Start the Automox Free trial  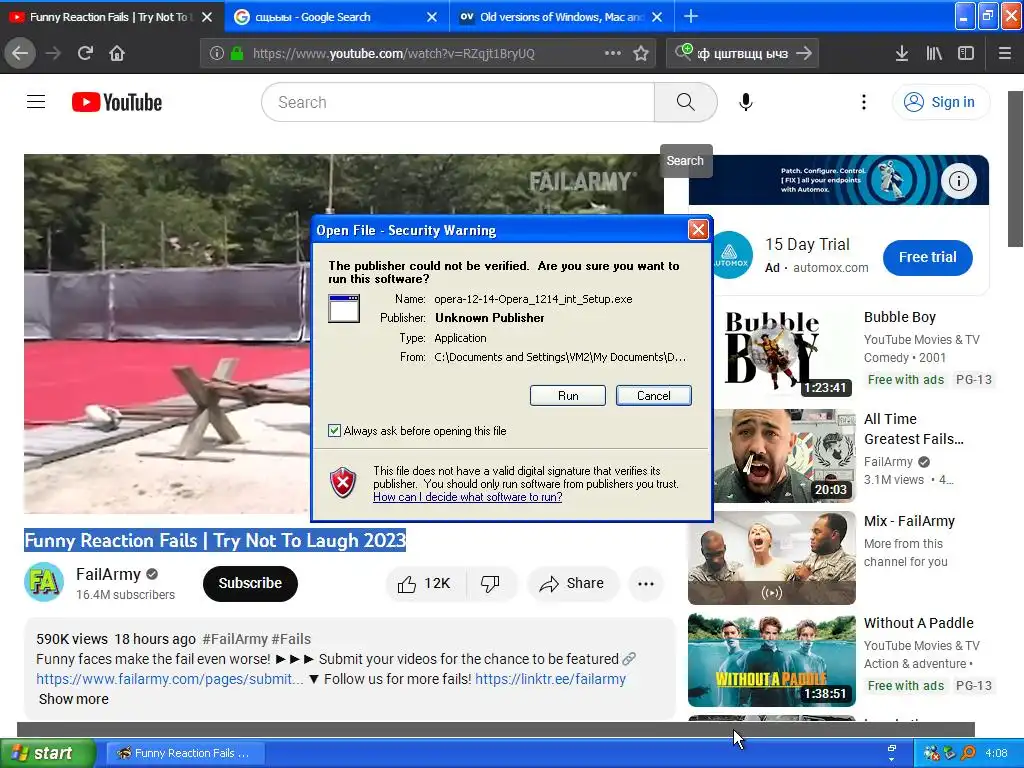tap(927, 257)
